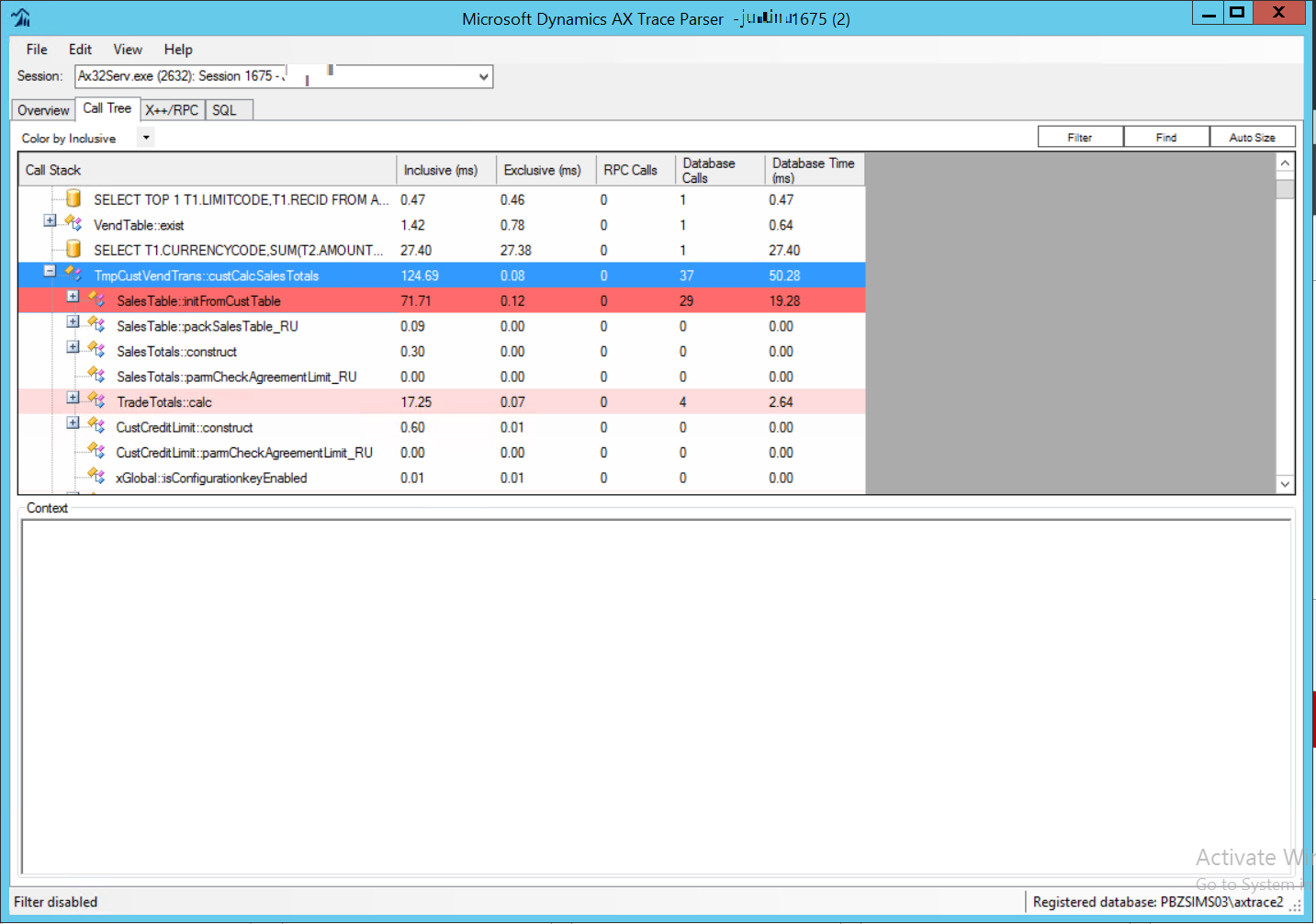Image resolution: width=1316 pixels, height=924 pixels.
Task: Open the Session dropdown
Action: (x=483, y=76)
